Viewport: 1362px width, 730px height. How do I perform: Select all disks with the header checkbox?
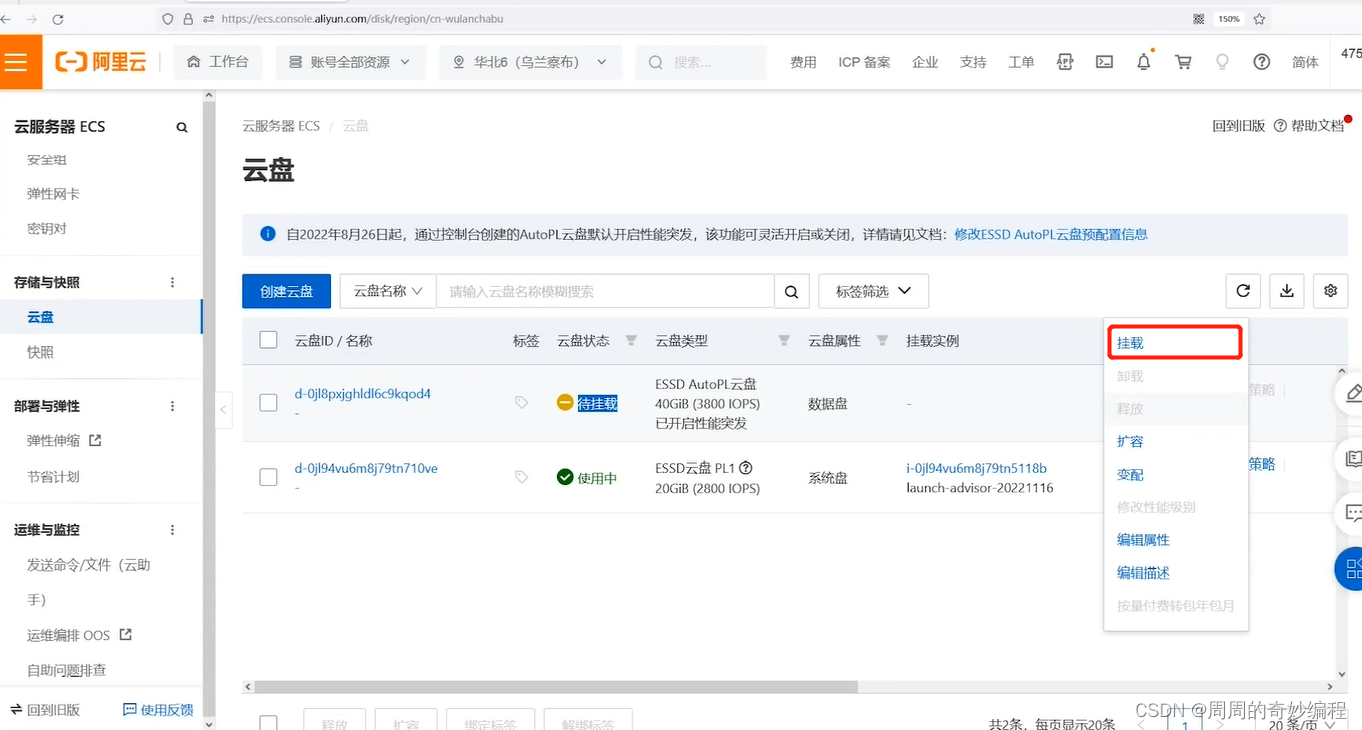(x=268, y=340)
